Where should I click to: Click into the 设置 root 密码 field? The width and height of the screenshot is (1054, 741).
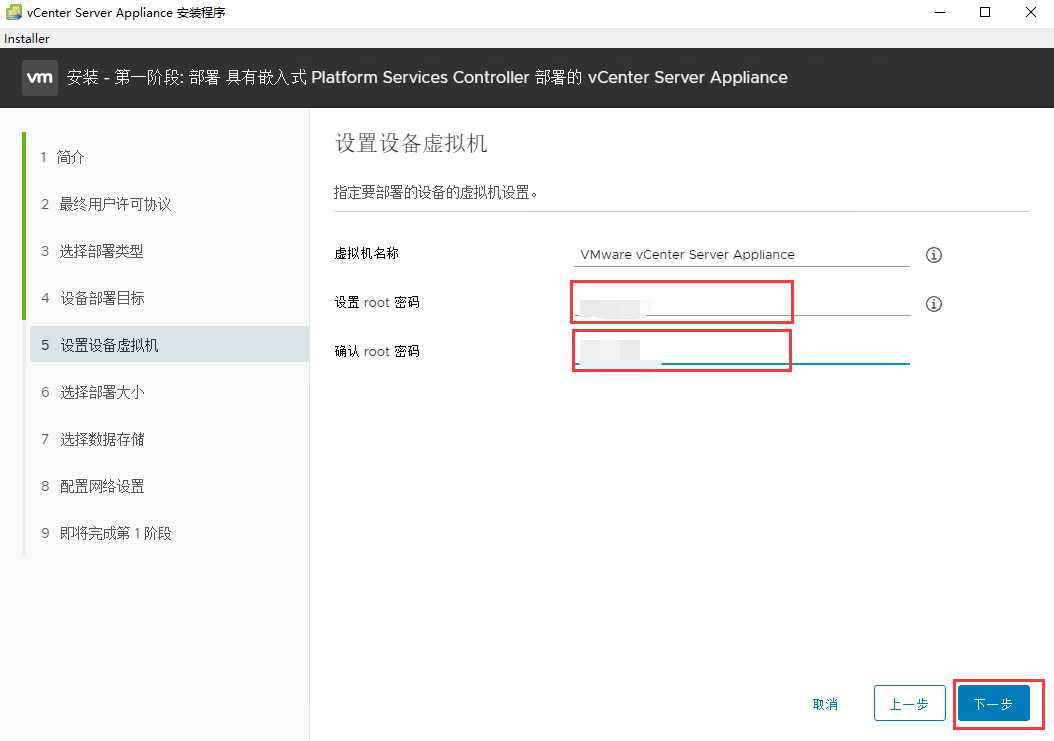tap(741, 303)
